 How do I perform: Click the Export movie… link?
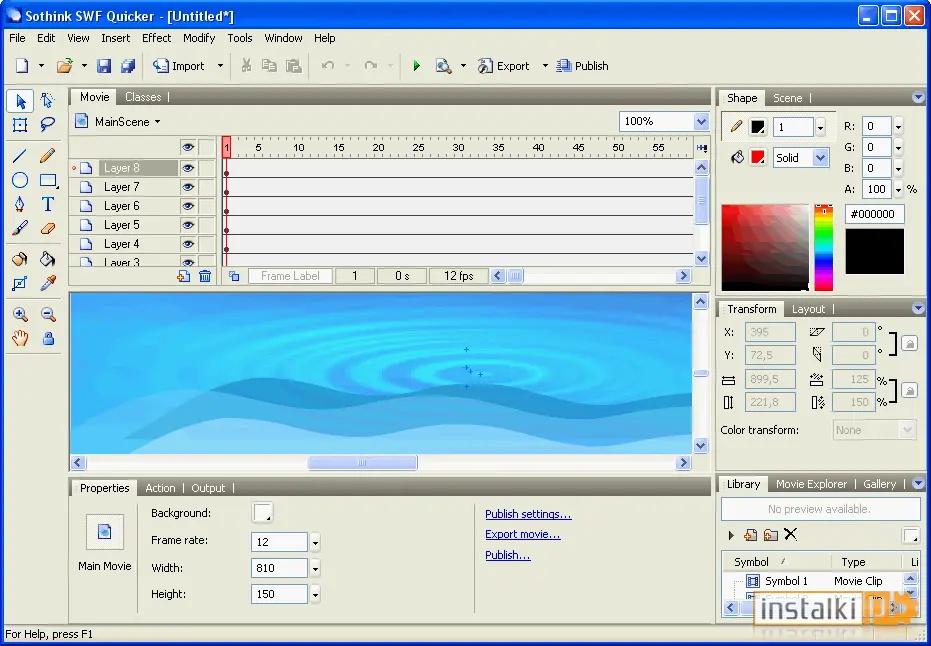click(522, 534)
